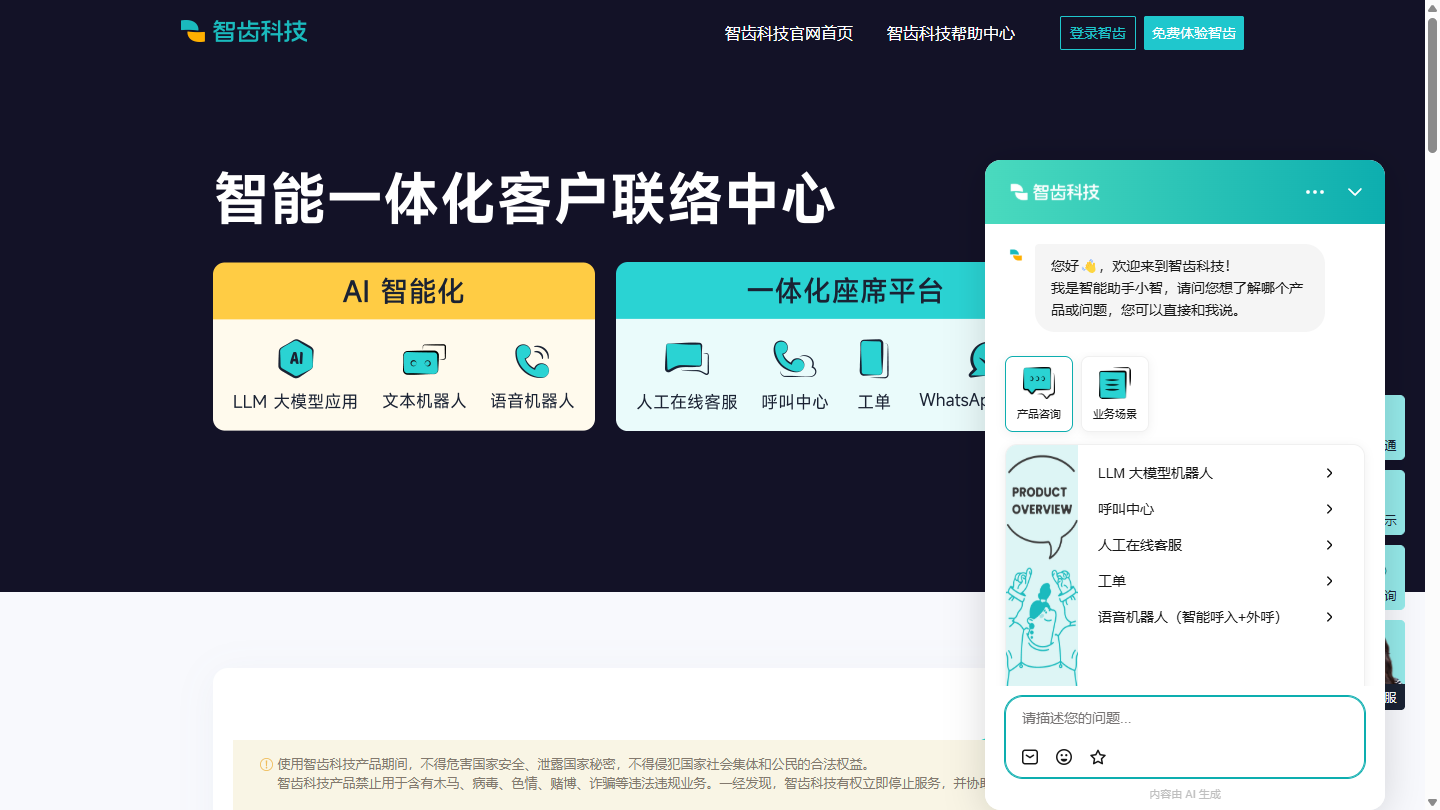The height and width of the screenshot is (810, 1440).
Task: Click the welcome message bubble from 小智
Action: 1180,288
